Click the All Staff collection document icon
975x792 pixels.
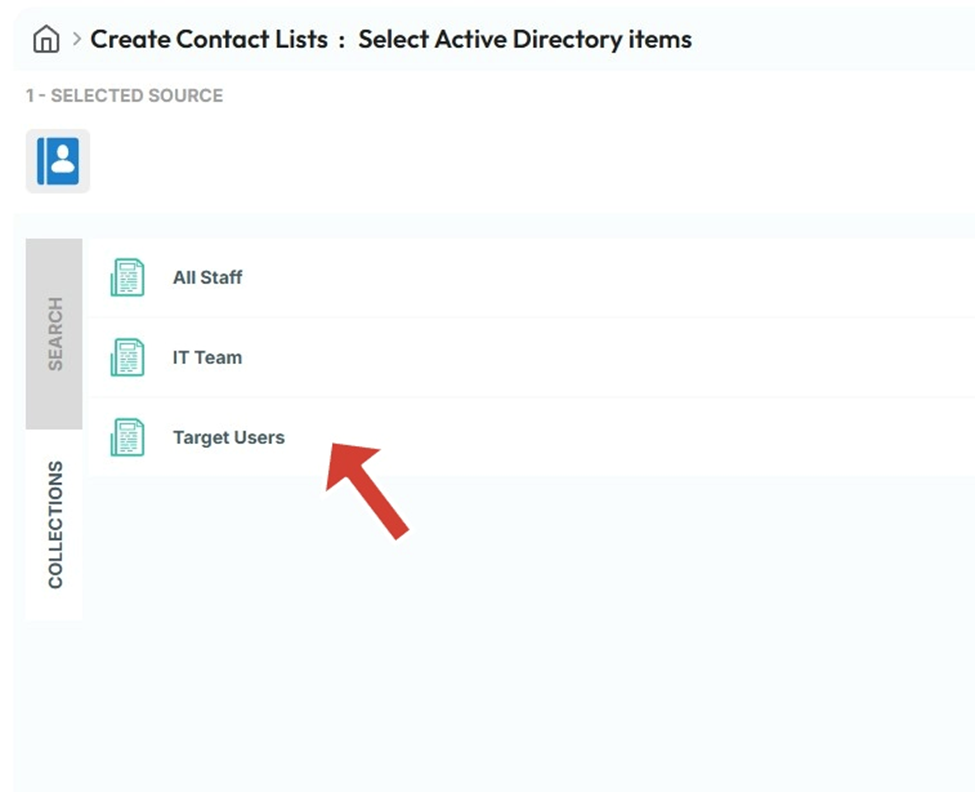pos(127,277)
